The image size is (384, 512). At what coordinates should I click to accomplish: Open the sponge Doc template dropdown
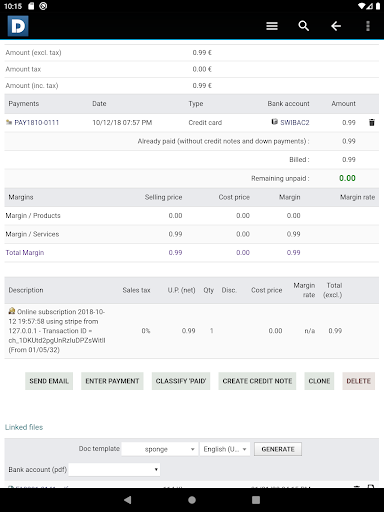[x=159, y=449]
